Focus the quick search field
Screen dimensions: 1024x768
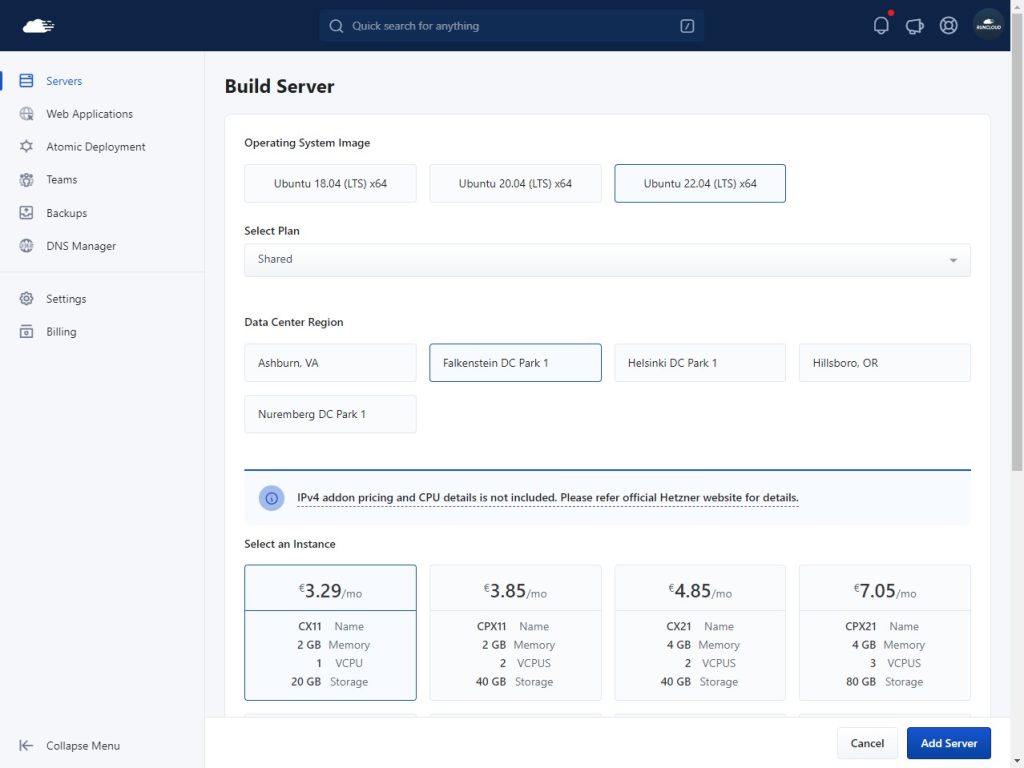510,26
